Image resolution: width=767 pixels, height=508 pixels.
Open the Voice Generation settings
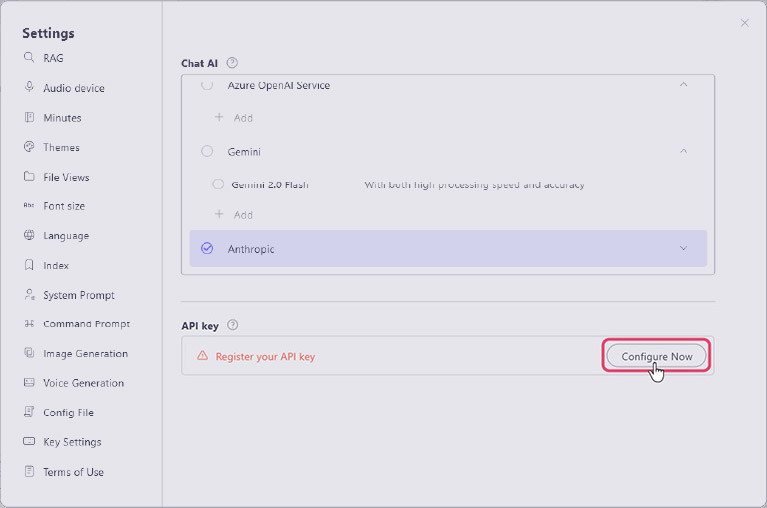click(83, 383)
